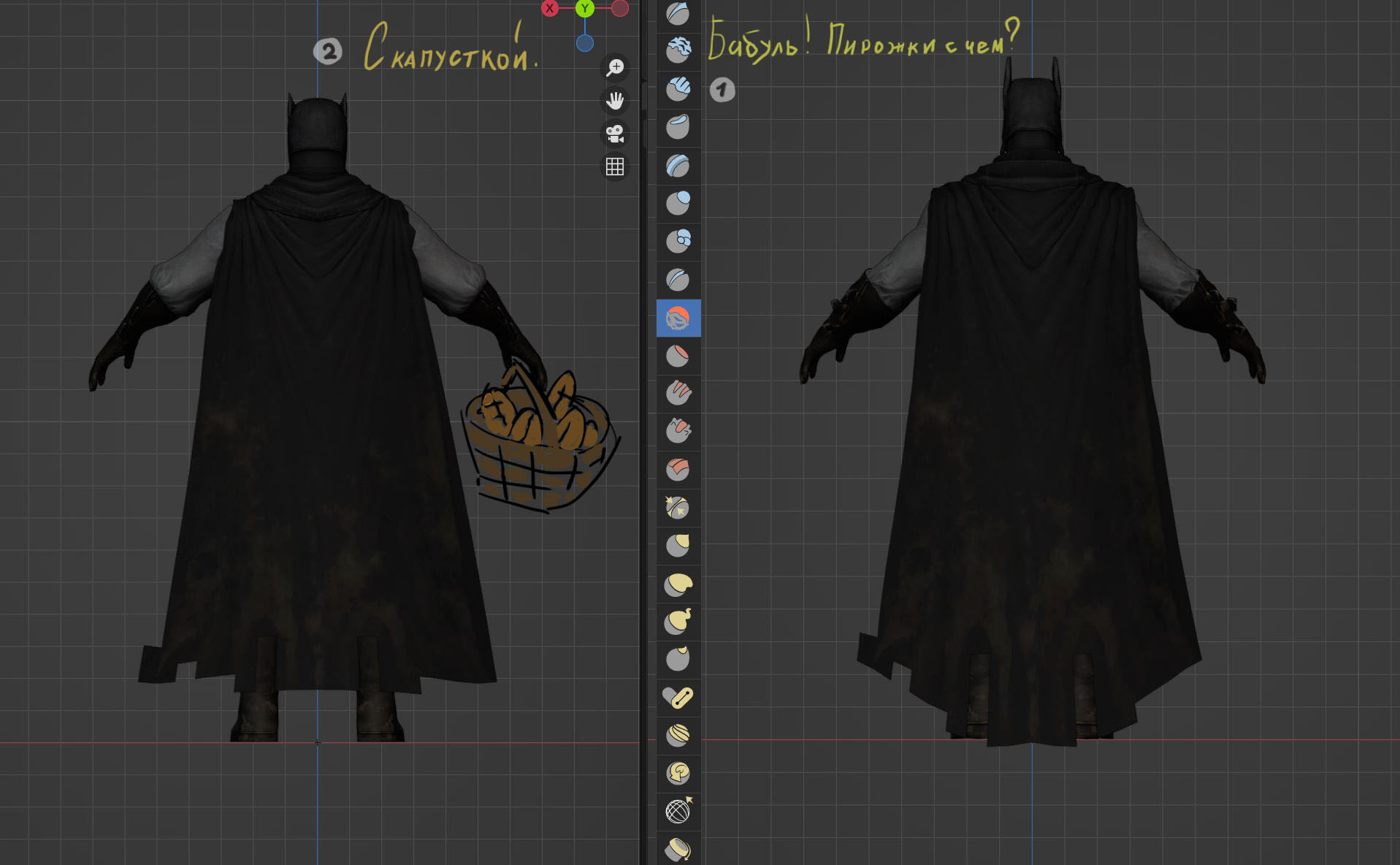Image resolution: width=1400 pixels, height=865 pixels.
Task: Select the Flatten sculpt brush
Action: coord(678,356)
